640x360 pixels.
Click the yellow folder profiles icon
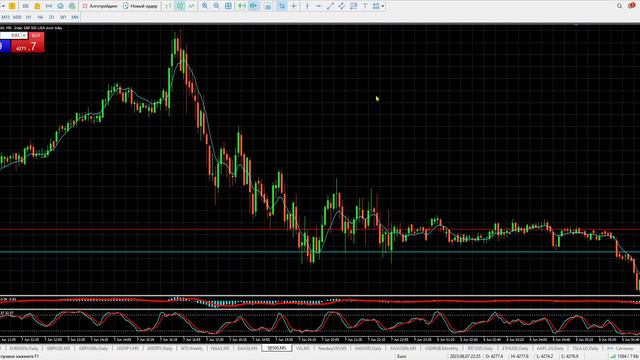tap(37, 6)
